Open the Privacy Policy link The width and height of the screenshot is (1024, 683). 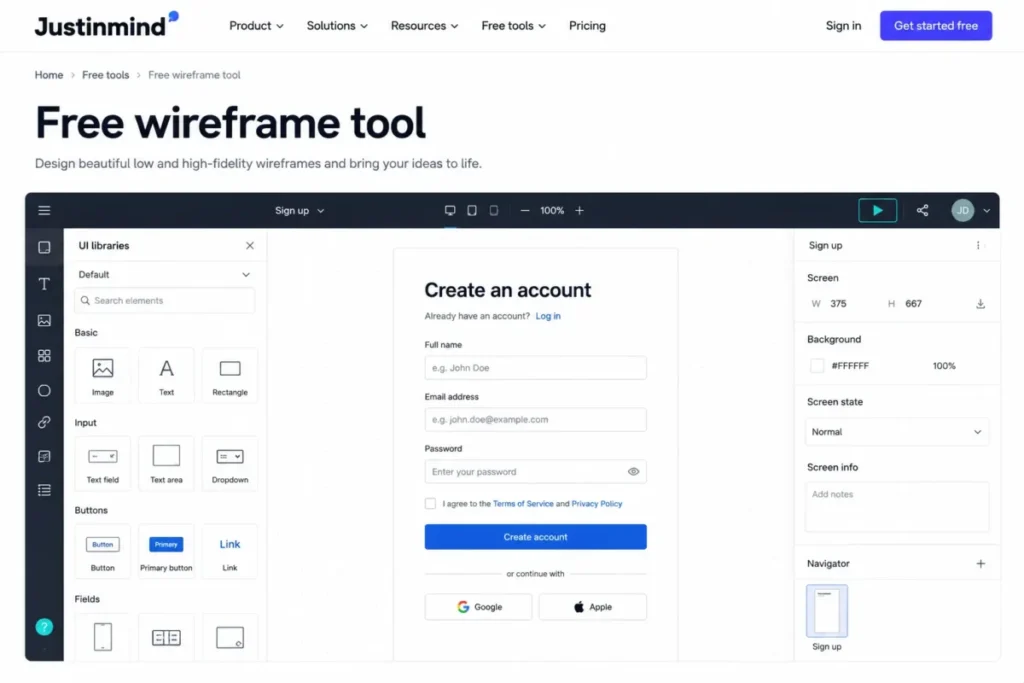coord(597,503)
